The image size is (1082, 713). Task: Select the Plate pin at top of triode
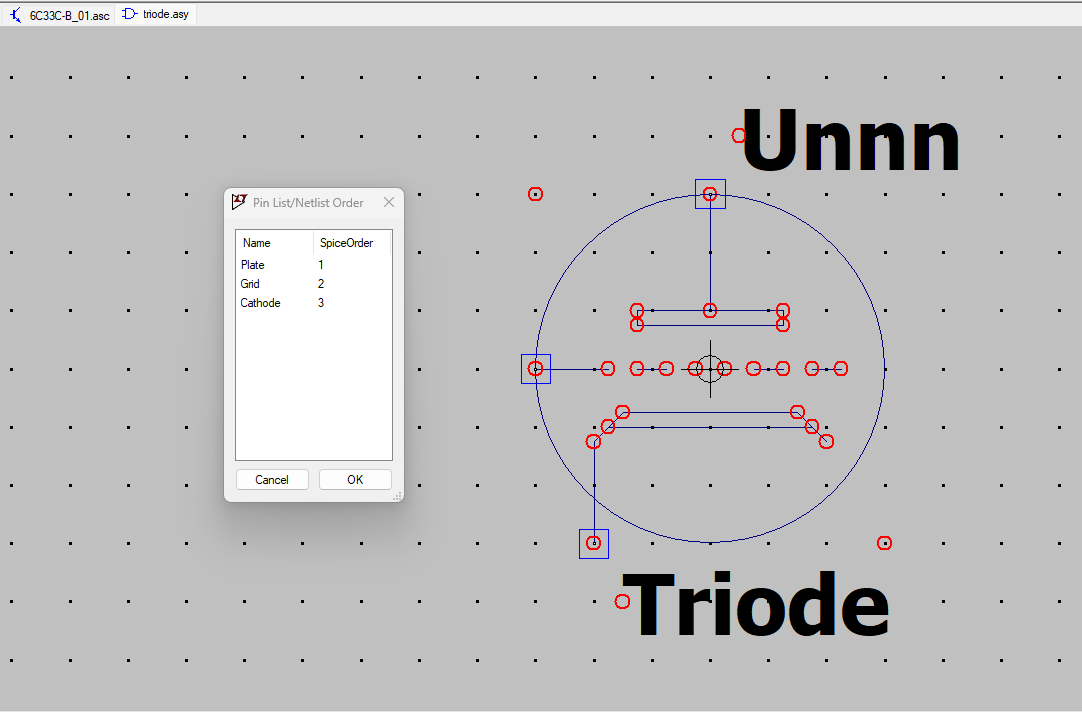point(710,194)
